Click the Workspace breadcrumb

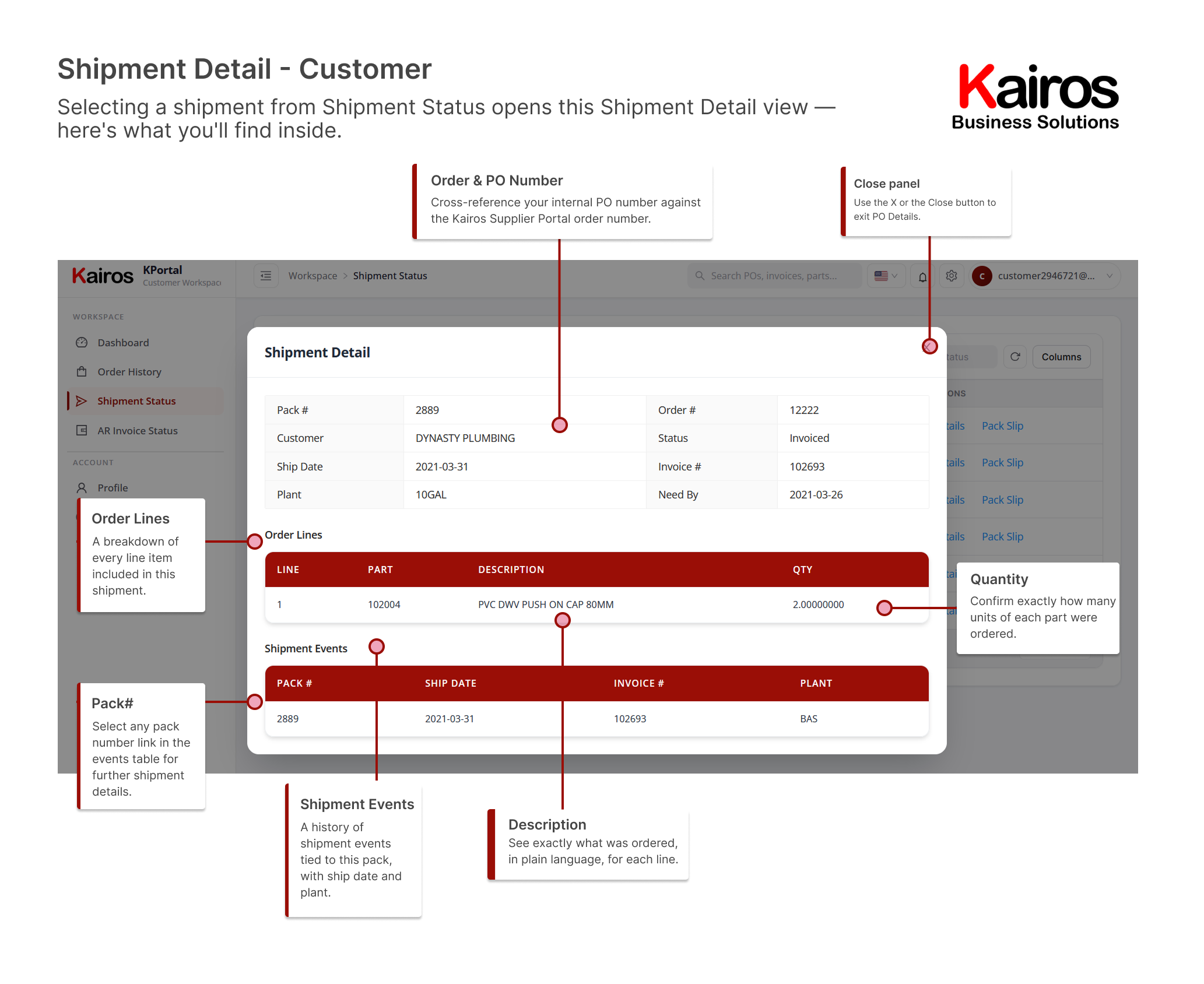pos(313,276)
